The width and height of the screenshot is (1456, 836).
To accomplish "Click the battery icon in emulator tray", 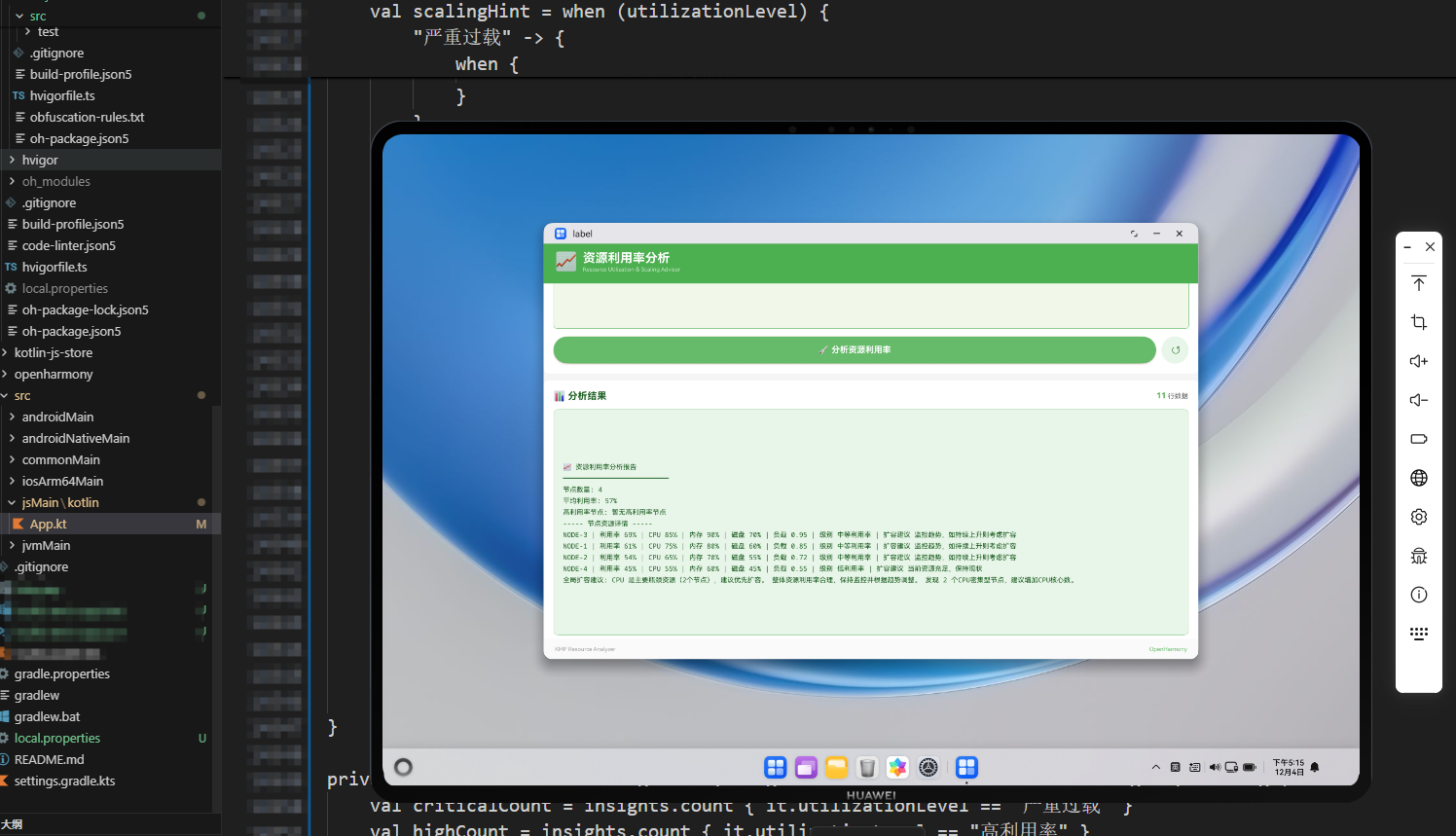I will pyautogui.click(x=1250, y=768).
